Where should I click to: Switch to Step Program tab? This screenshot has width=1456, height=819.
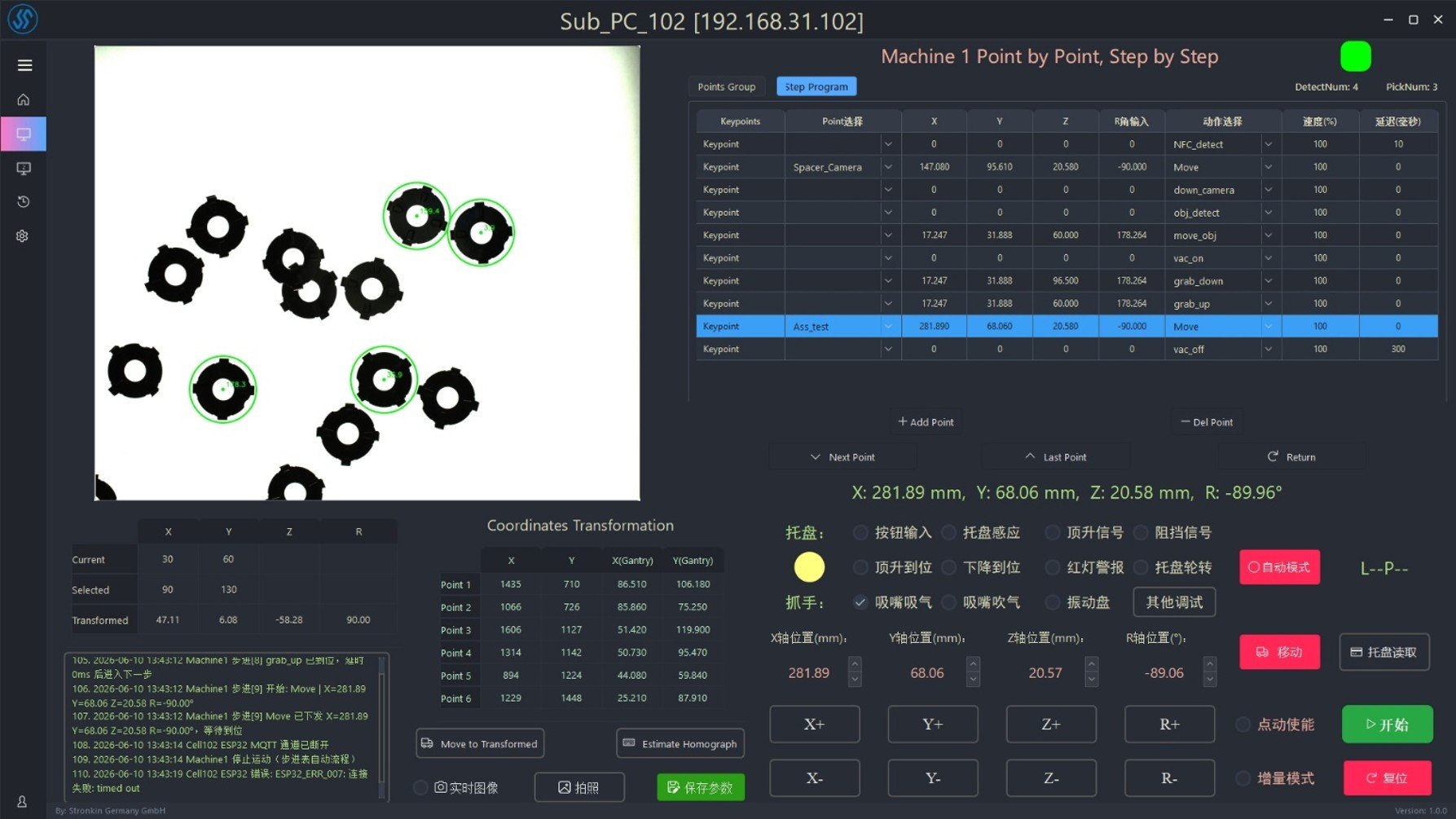coord(816,86)
